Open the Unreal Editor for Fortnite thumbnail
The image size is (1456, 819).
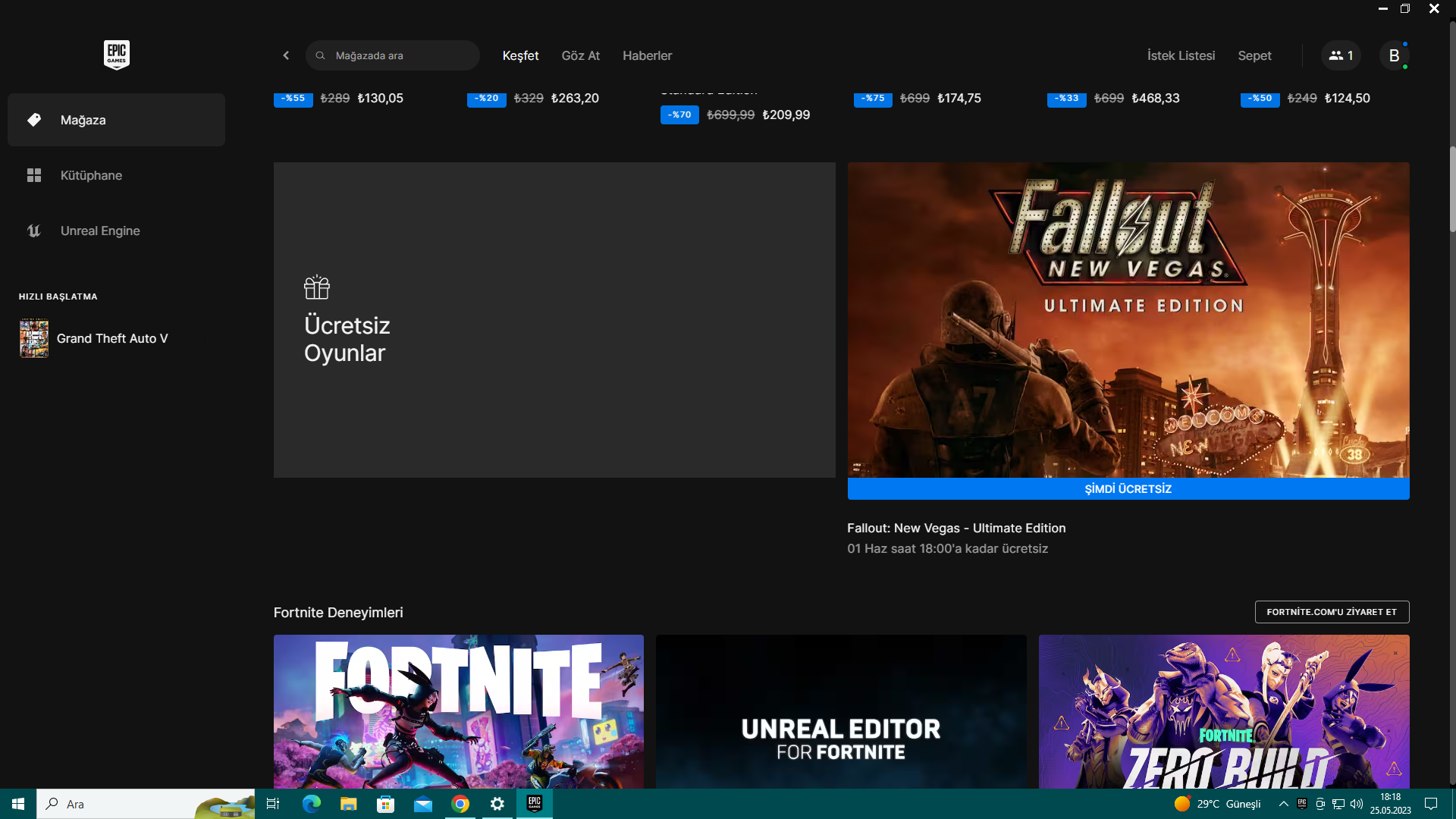840,711
